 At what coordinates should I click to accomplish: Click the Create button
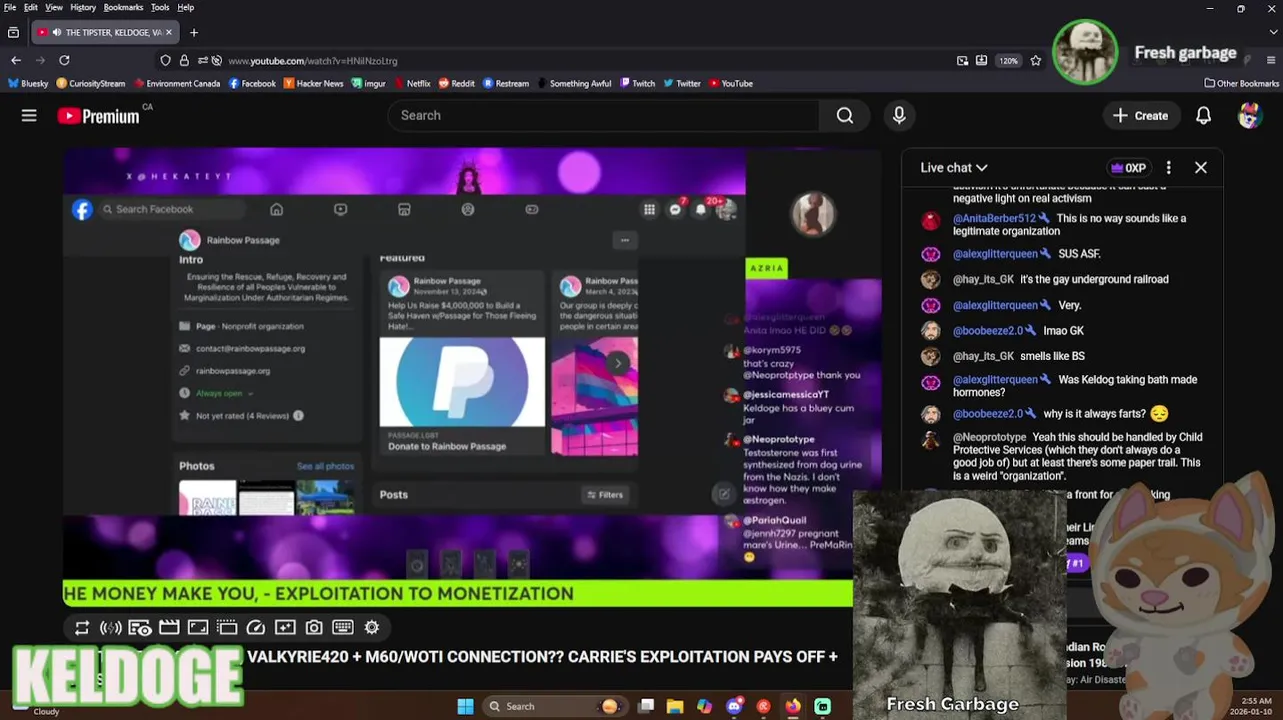coord(1141,116)
